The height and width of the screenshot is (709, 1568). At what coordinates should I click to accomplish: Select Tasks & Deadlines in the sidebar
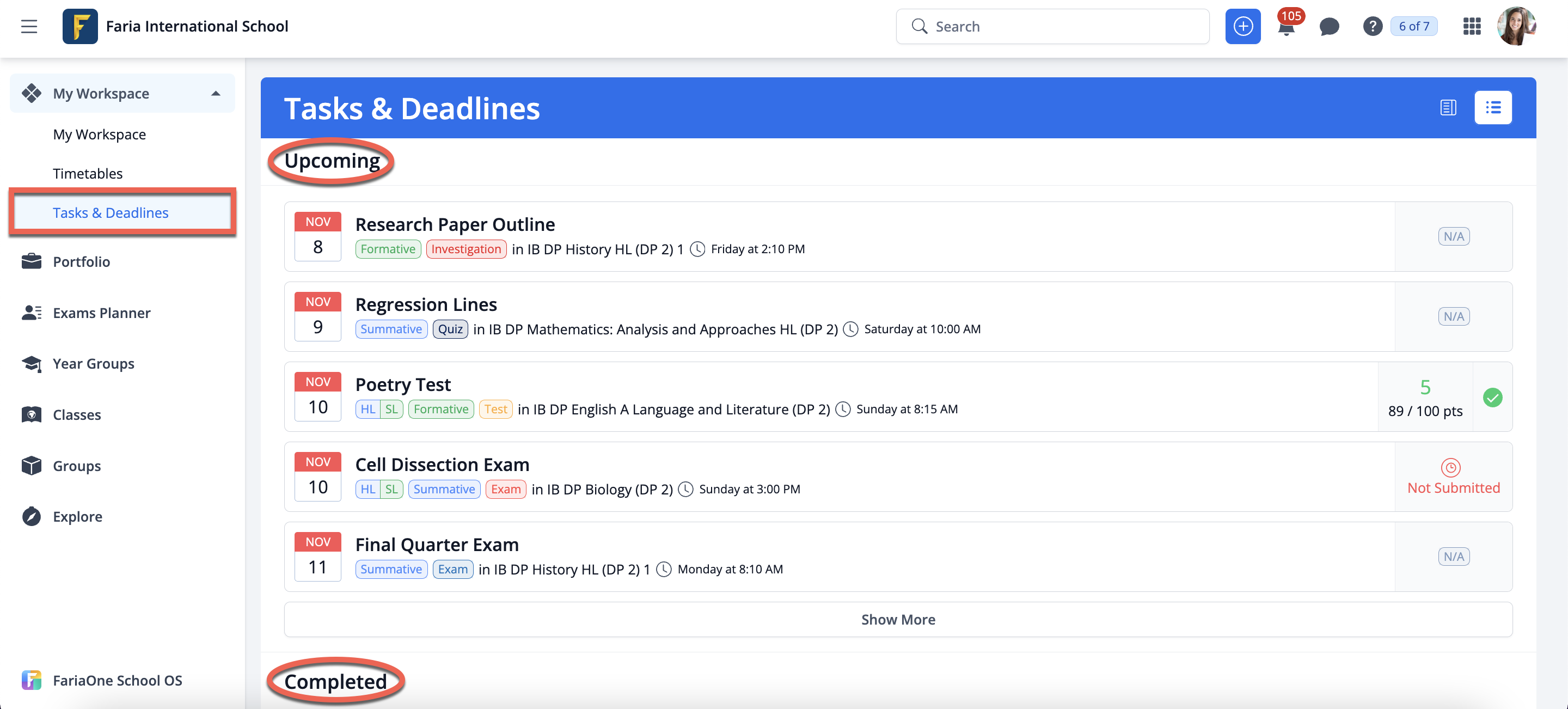(x=110, y=212)
